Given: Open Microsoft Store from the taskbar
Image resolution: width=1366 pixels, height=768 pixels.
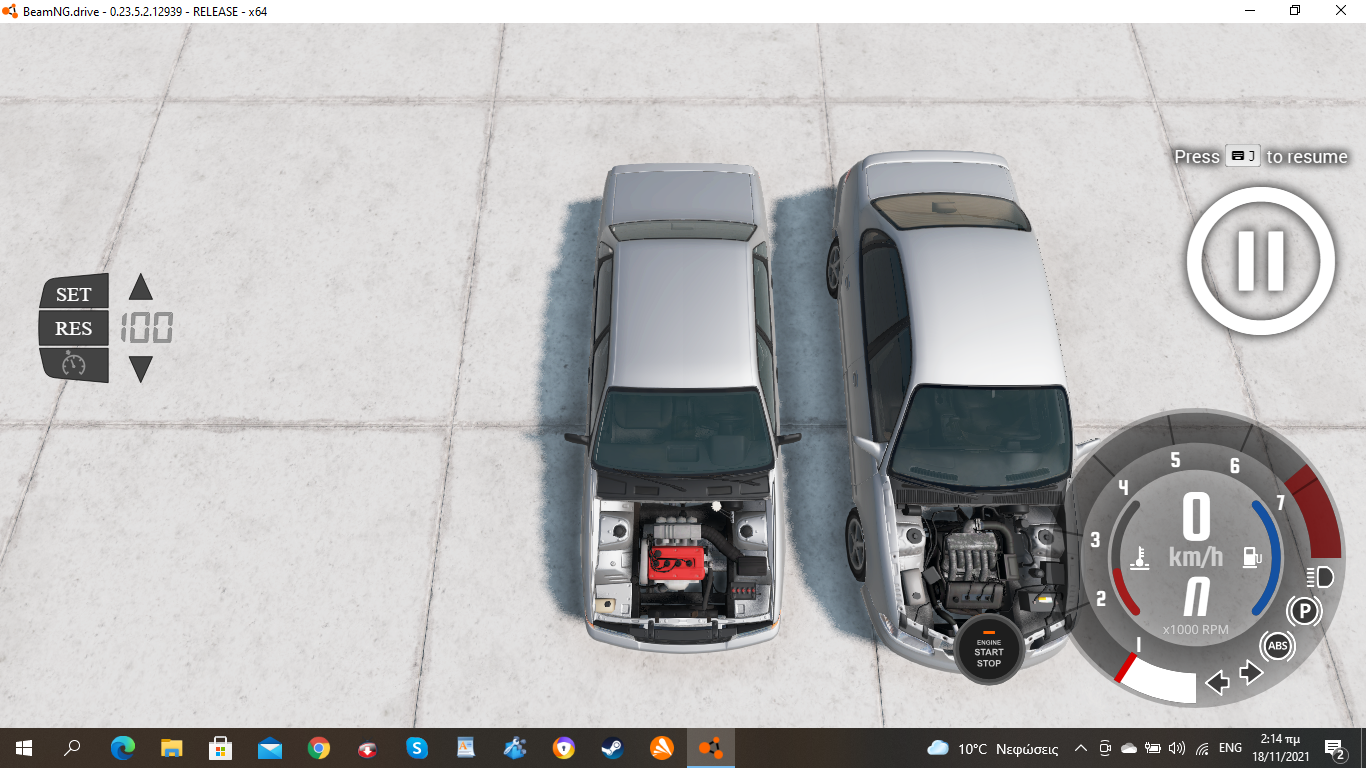Looking at the screenshot, I should pyautogui.click(x=221, y=747).
